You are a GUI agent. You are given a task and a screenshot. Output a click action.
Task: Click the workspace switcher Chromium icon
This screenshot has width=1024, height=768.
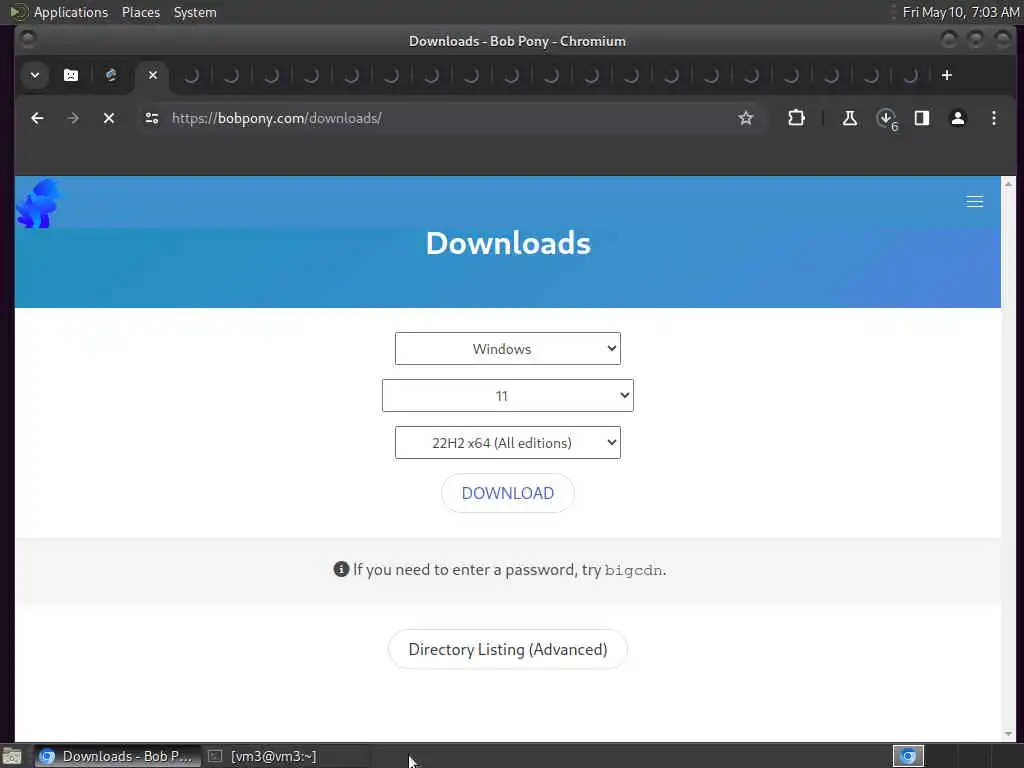908,756
